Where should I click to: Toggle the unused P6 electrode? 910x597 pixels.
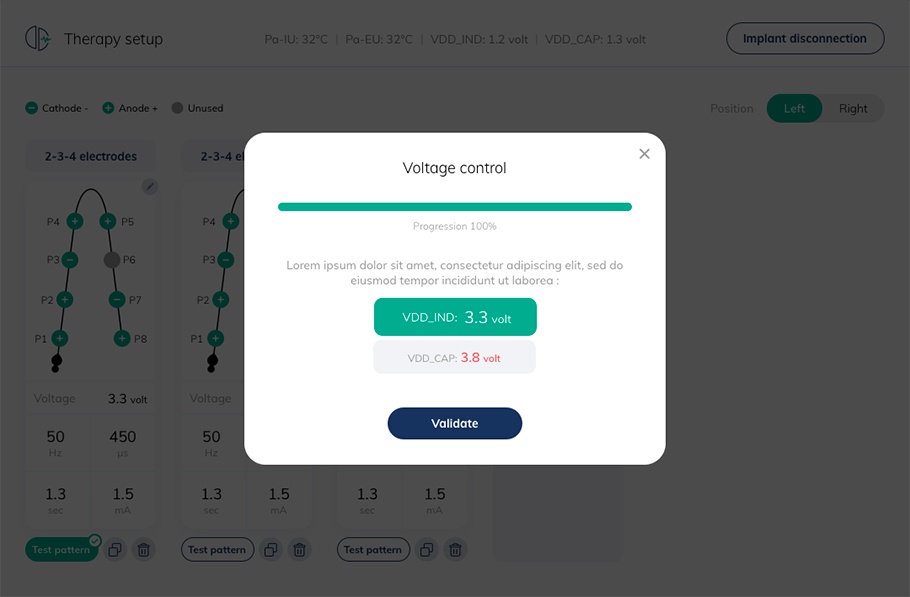pos(111,260)
